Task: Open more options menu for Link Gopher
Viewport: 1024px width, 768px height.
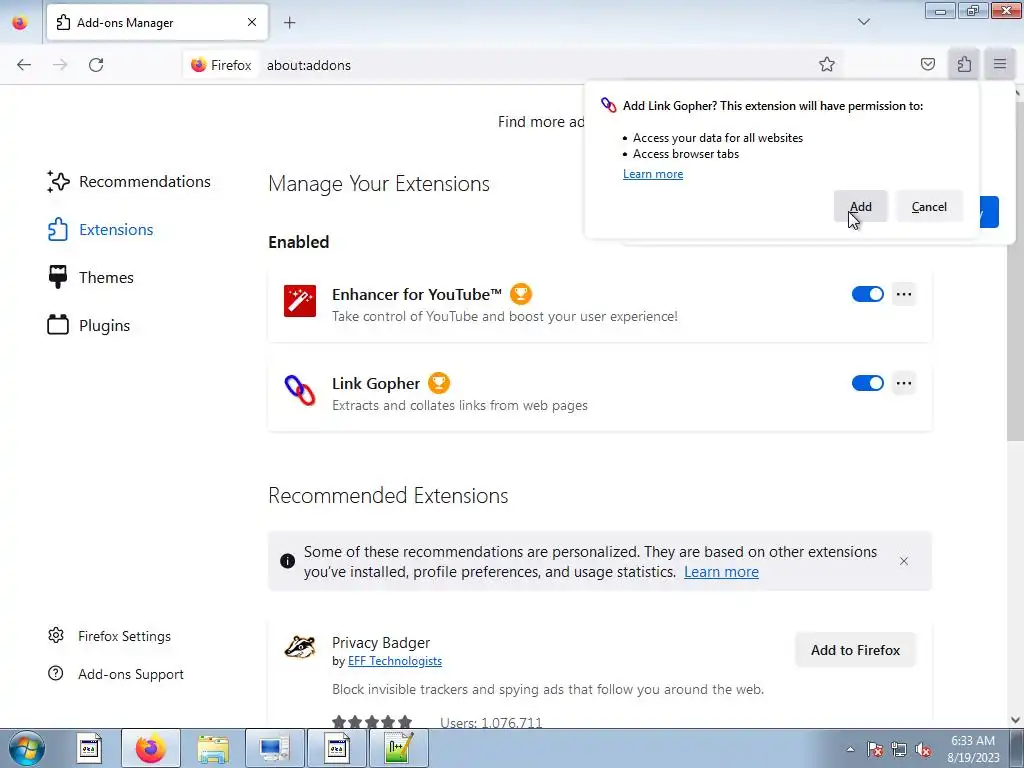Action: tap(904, 383)
